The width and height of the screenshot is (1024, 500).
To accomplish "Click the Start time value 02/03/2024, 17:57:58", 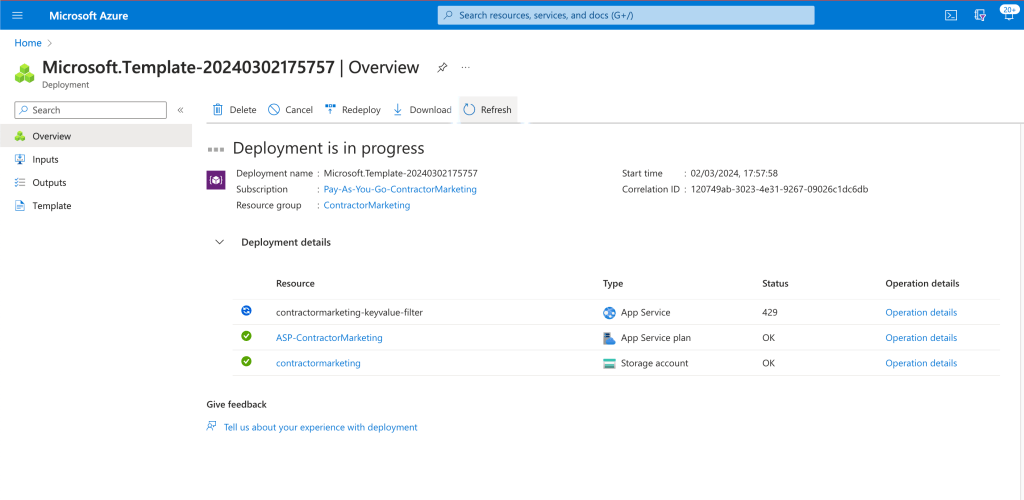I will [734, 173].
